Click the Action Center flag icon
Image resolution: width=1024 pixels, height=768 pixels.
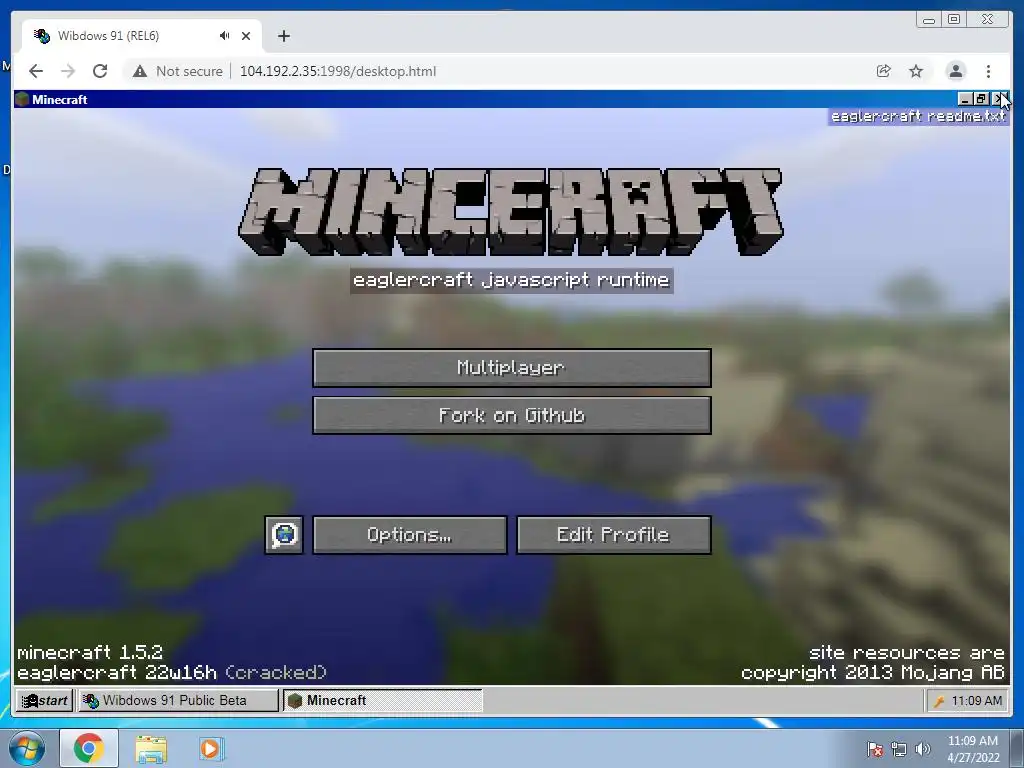[875, 749]
